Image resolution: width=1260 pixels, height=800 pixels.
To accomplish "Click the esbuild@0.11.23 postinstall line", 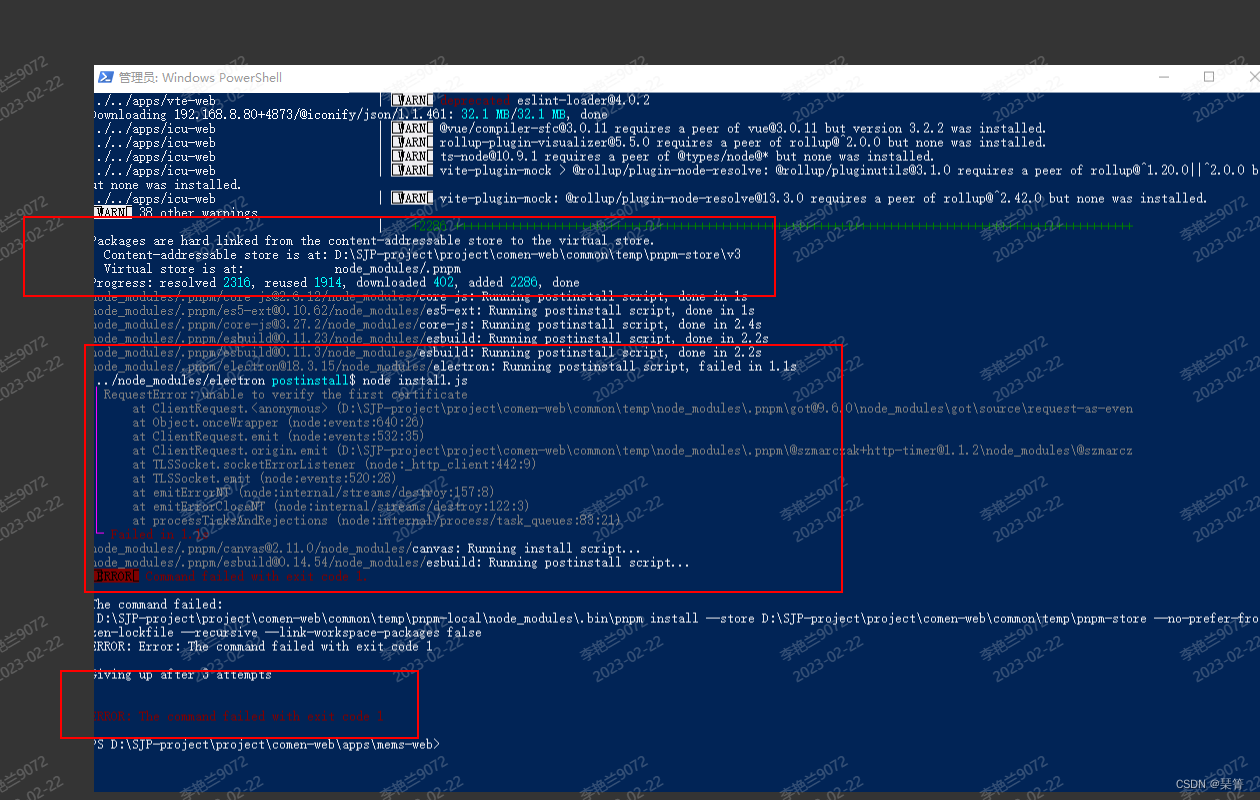I will (x=430, y=339).
